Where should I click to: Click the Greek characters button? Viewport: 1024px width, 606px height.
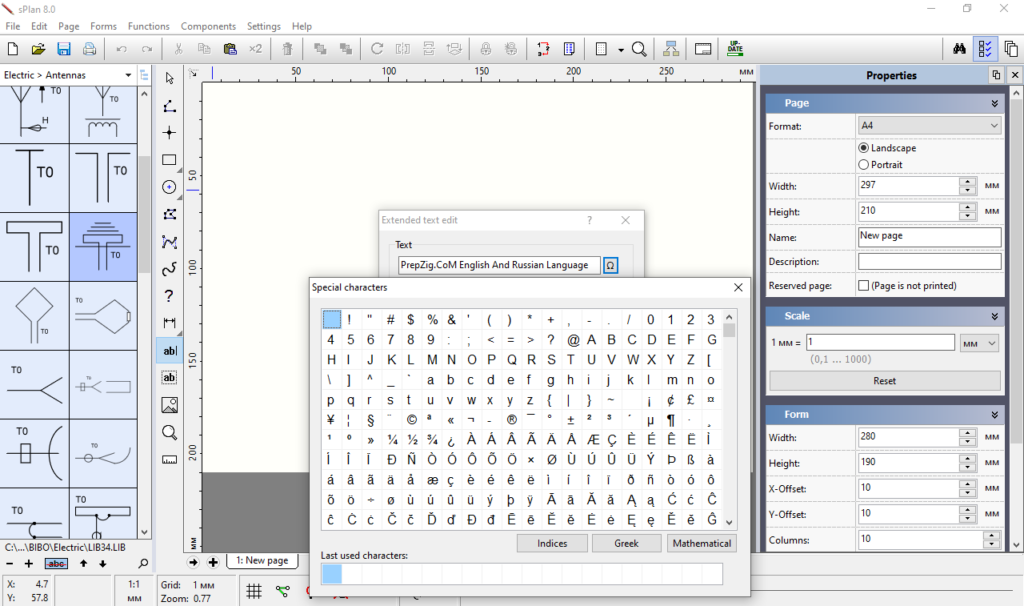627,543
